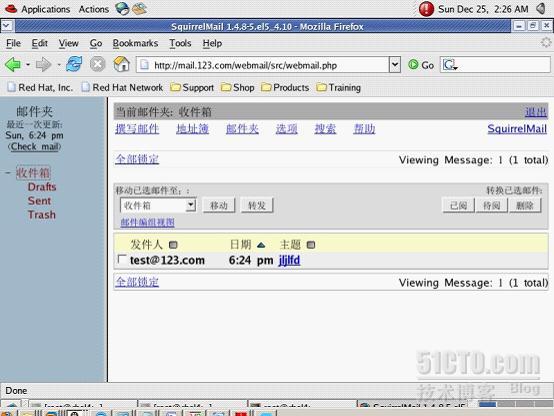This screenshot has width=554, height=416.
Task: Open the 帮助 help link
Action: pyautogui.click(x=364, y=129)
